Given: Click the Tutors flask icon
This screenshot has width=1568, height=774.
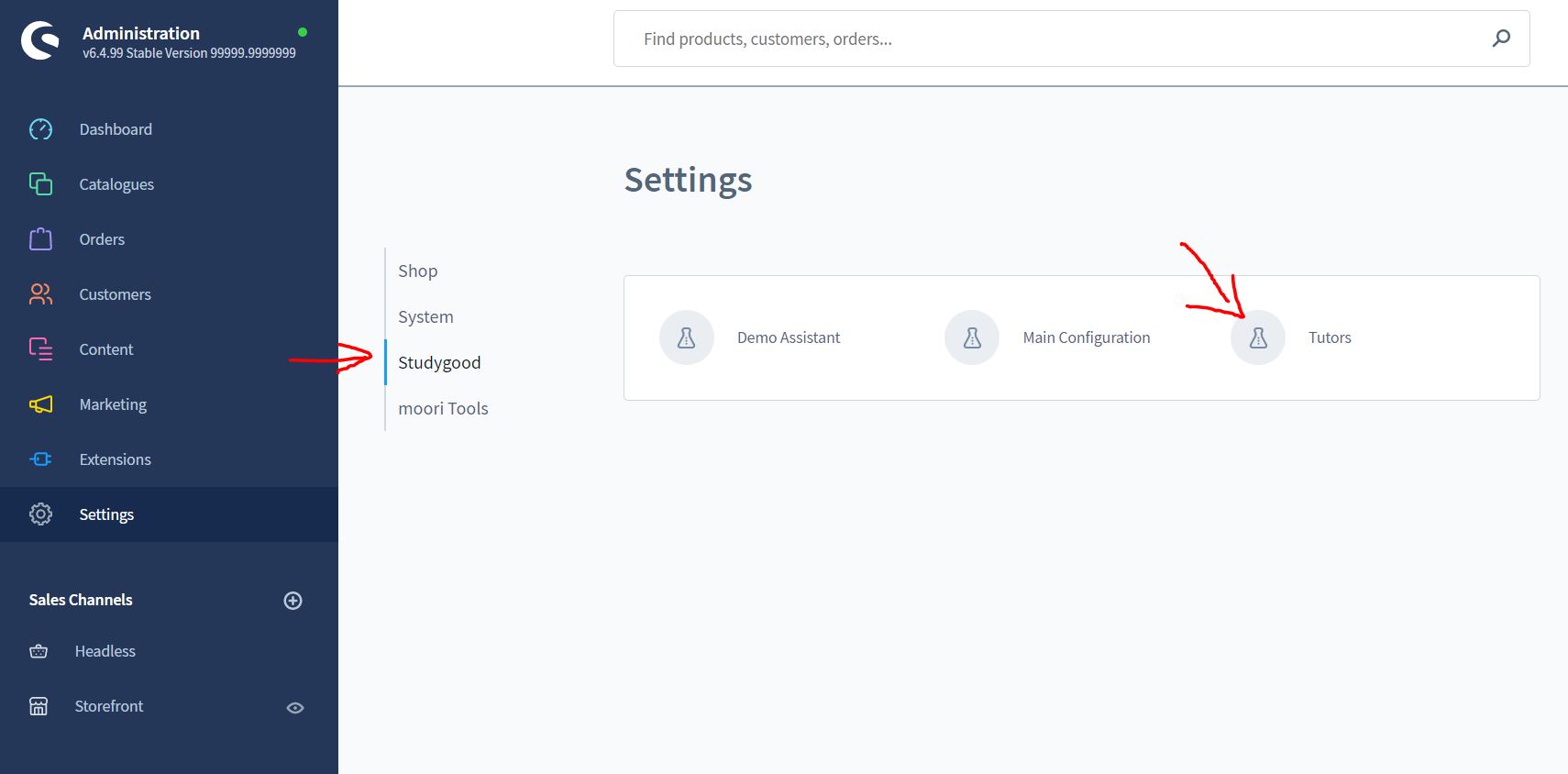Looking at the screenshot, I should 1258,337.
